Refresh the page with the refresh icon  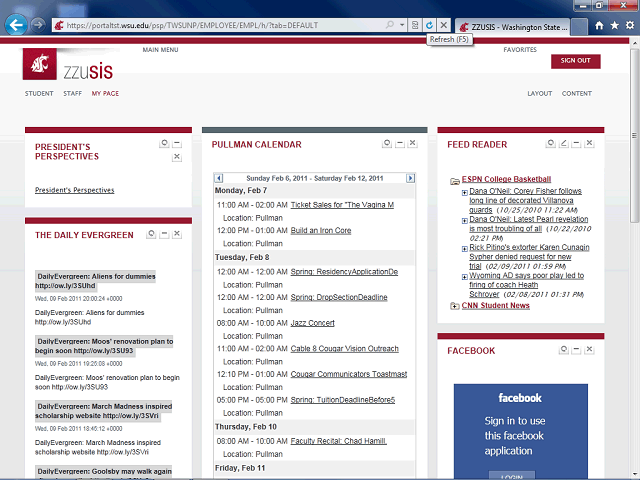tap(429, 25)
